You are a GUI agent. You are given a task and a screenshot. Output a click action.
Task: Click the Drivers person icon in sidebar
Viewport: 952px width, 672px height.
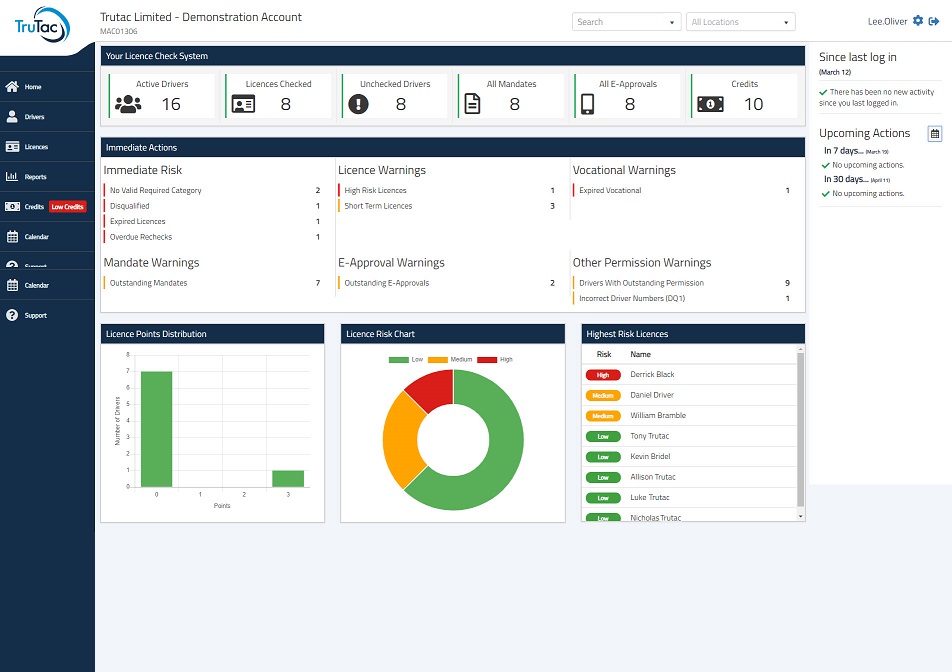tap(12, 117)
